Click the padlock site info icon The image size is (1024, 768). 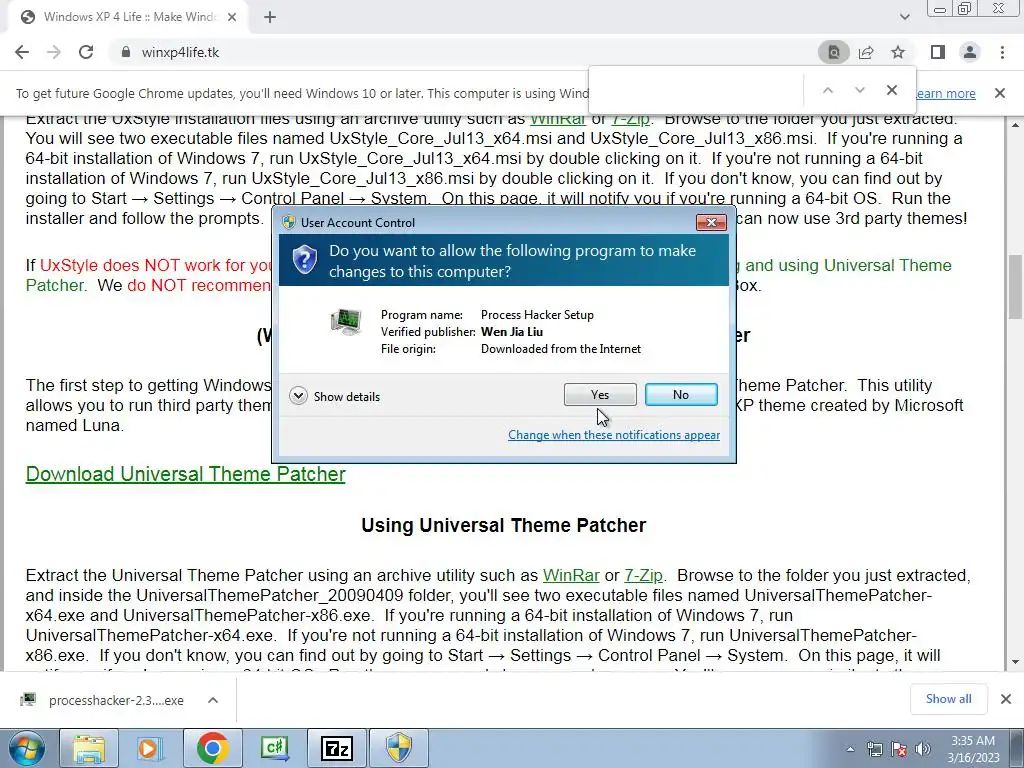(125, 52)
